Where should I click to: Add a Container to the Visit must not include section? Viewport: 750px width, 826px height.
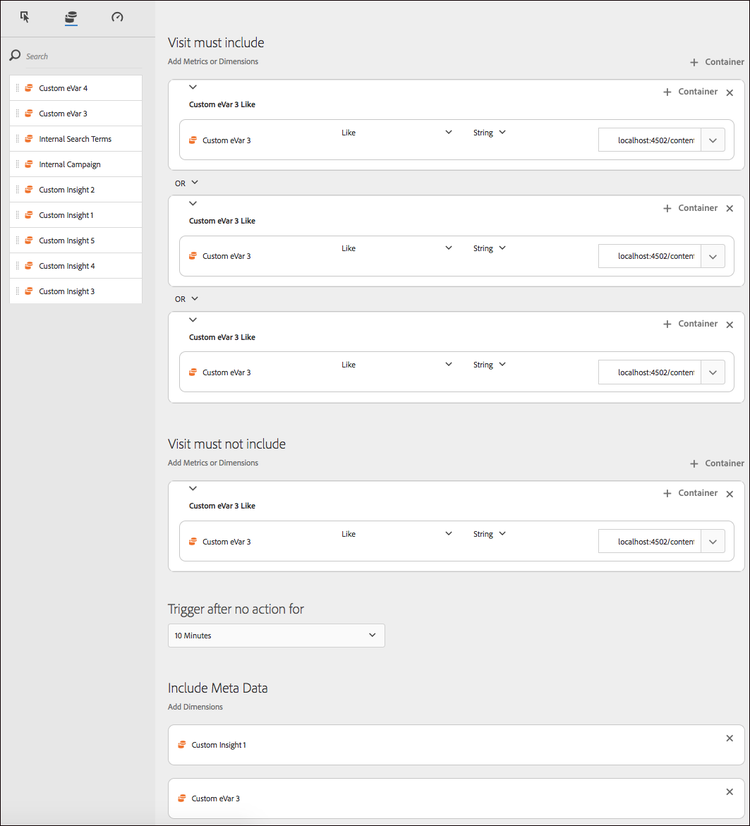pyautogui.click(x=716, y=463)
